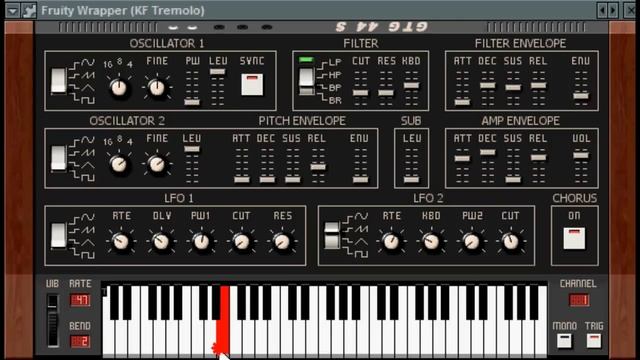Image resolution: width=640 pixels, height=360 pixels.
Task: Click LFO 1 RTE knob
Action: click(120, 242)
